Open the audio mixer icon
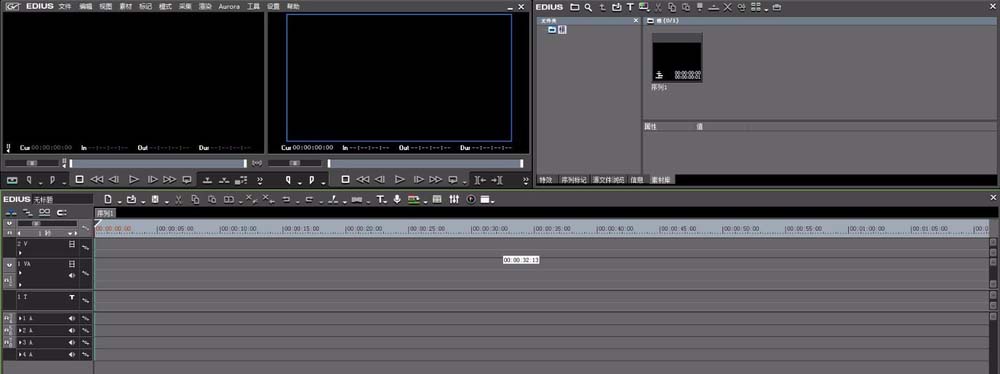 (x=454, y=200)
